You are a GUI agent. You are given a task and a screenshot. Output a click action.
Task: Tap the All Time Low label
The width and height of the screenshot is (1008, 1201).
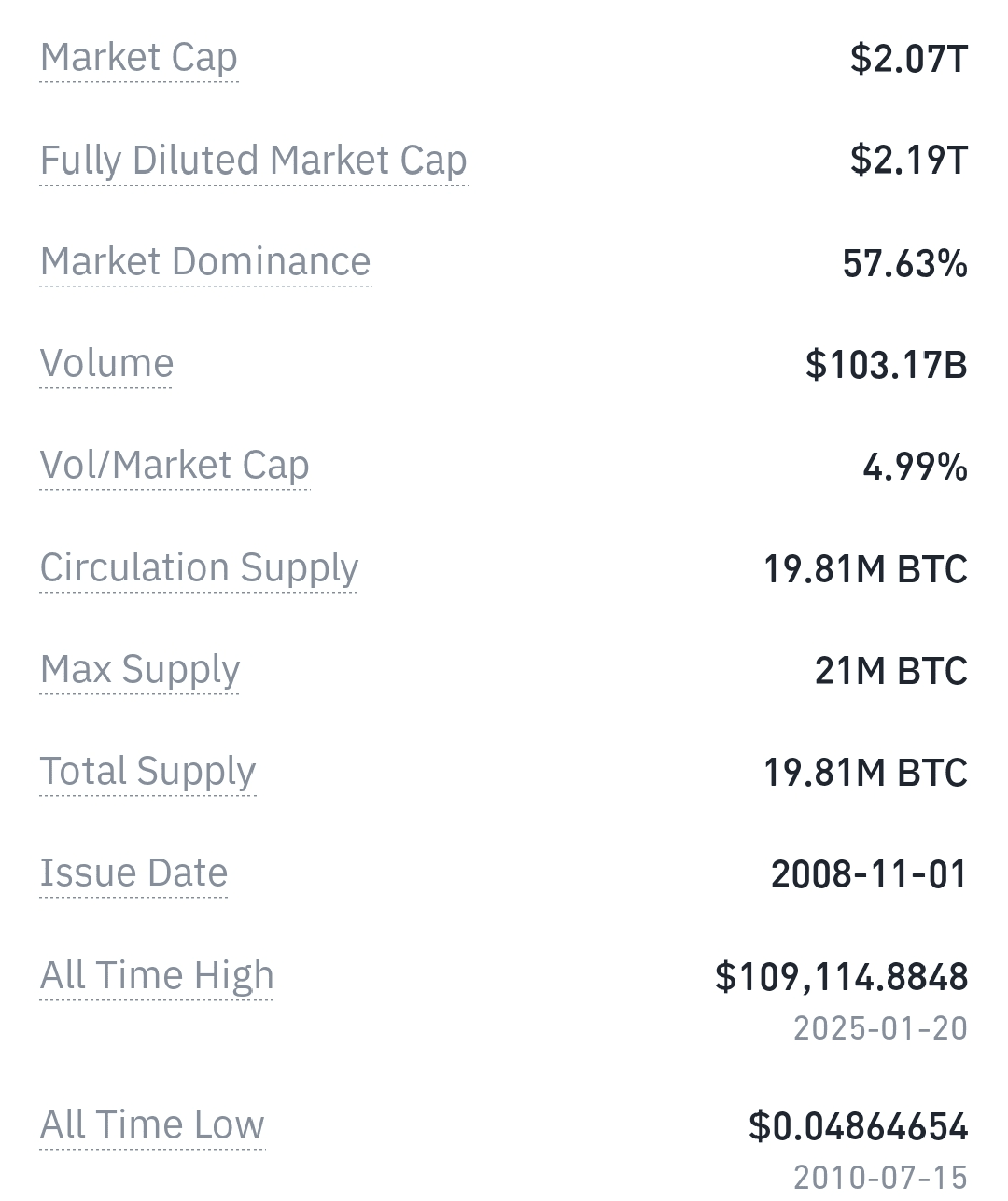[152, 1124]
